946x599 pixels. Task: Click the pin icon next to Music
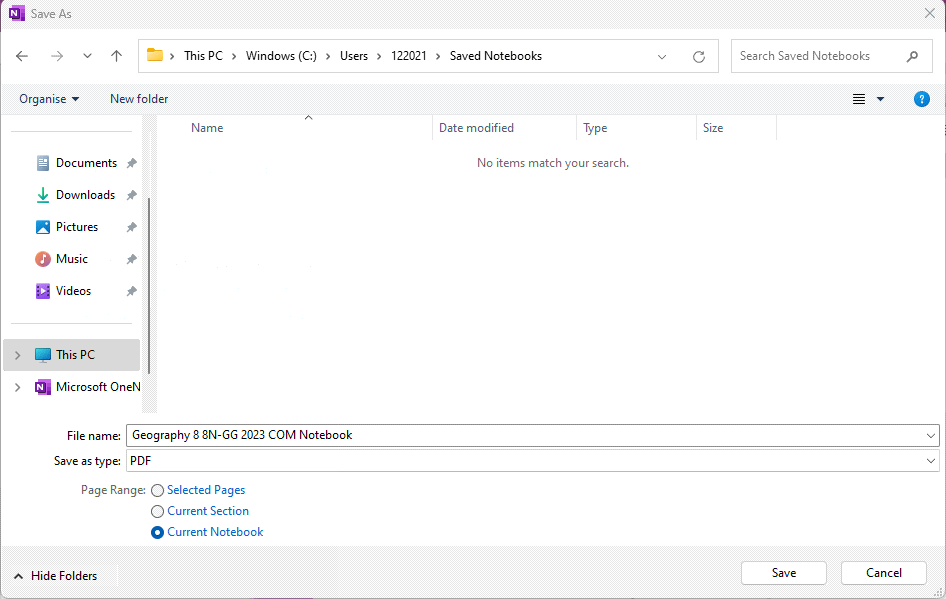point(132,259)
